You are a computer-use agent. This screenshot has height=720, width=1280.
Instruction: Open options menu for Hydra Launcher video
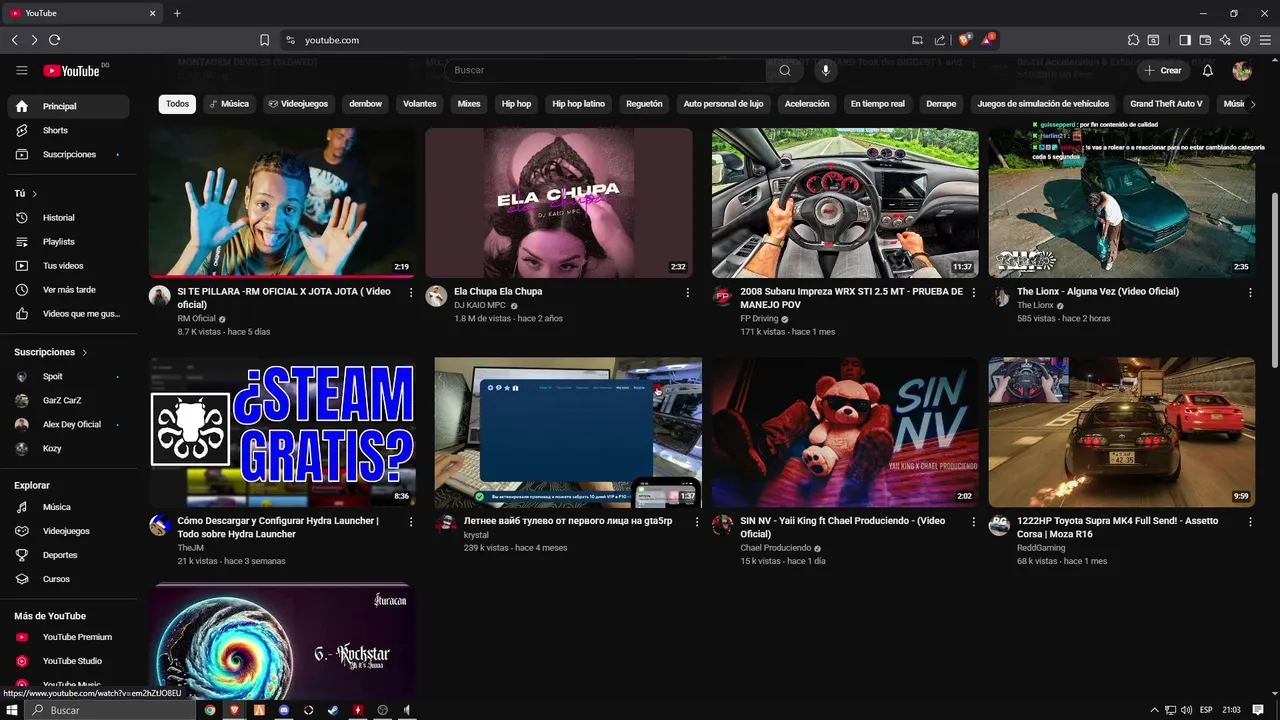411,521
